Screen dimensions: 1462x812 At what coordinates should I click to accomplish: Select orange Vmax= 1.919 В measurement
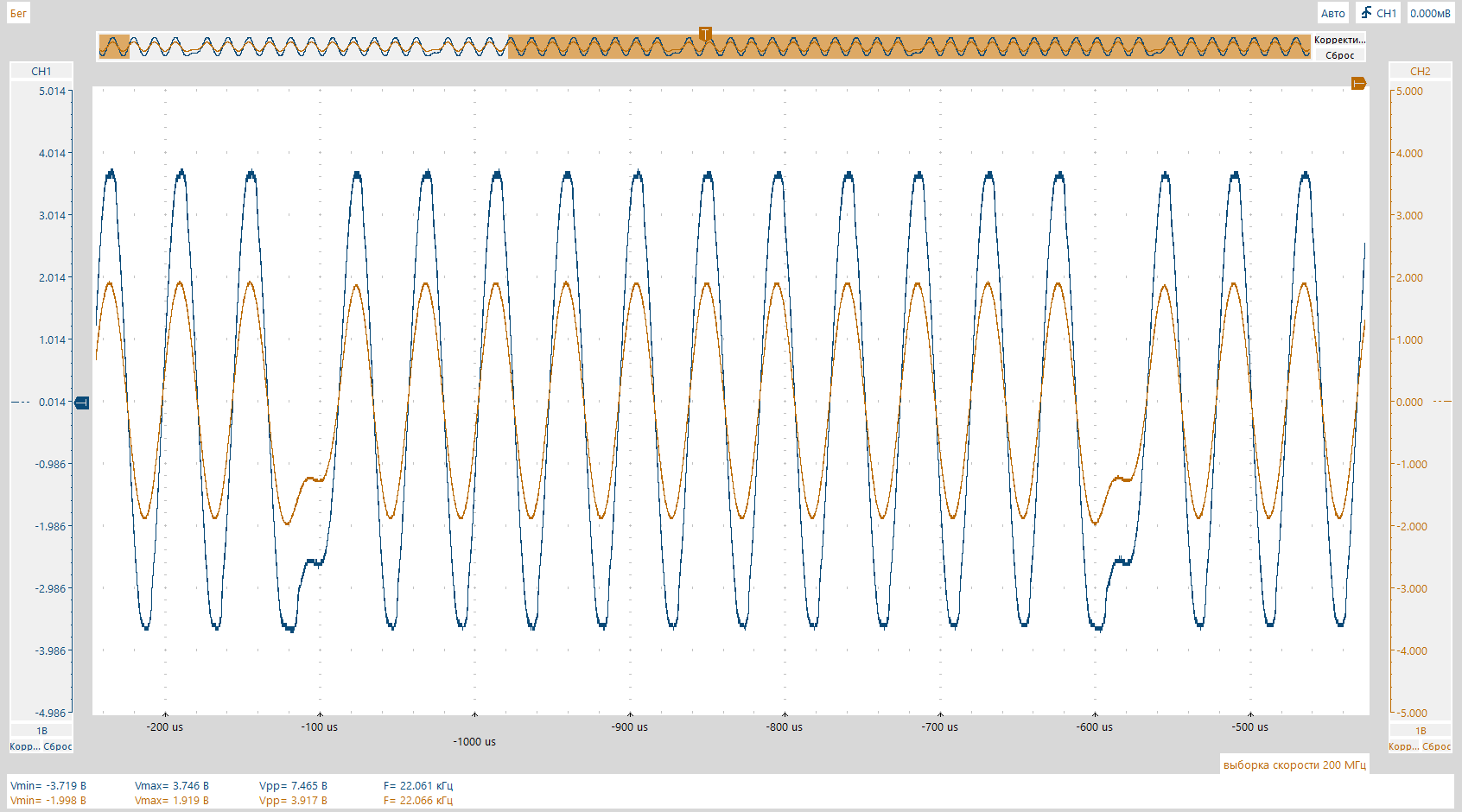tap(172, 800)
